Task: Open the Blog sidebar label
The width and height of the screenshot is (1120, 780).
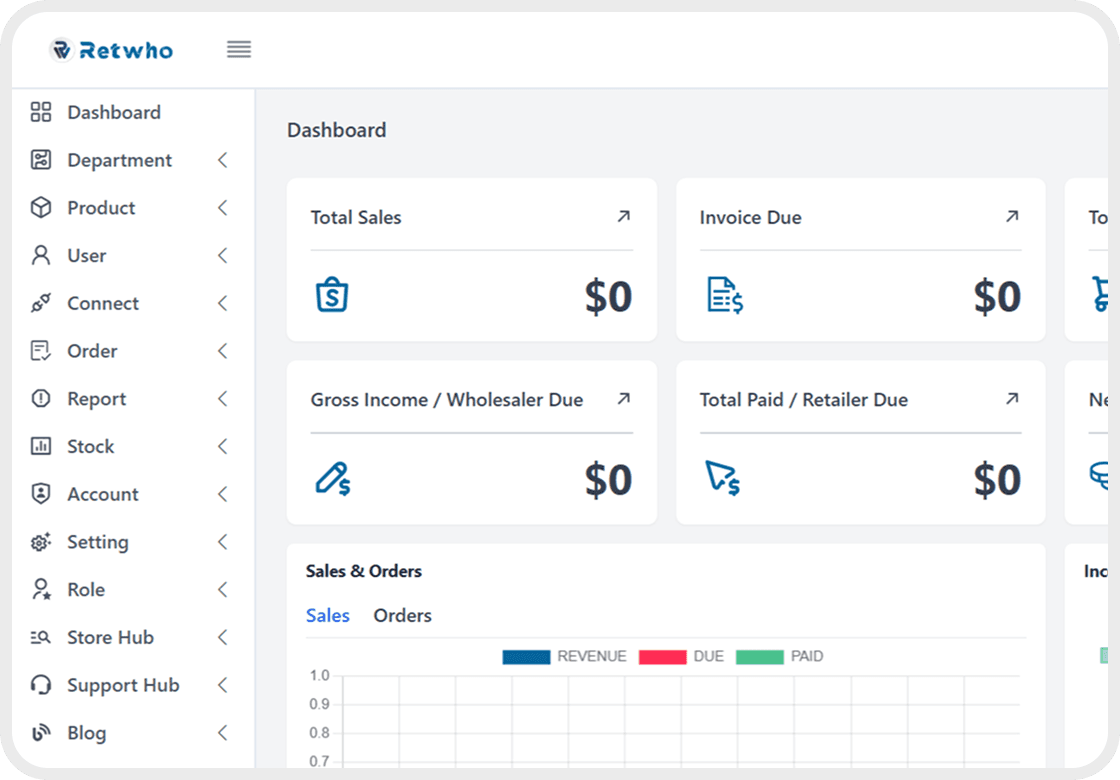Action: pos(86,733)
